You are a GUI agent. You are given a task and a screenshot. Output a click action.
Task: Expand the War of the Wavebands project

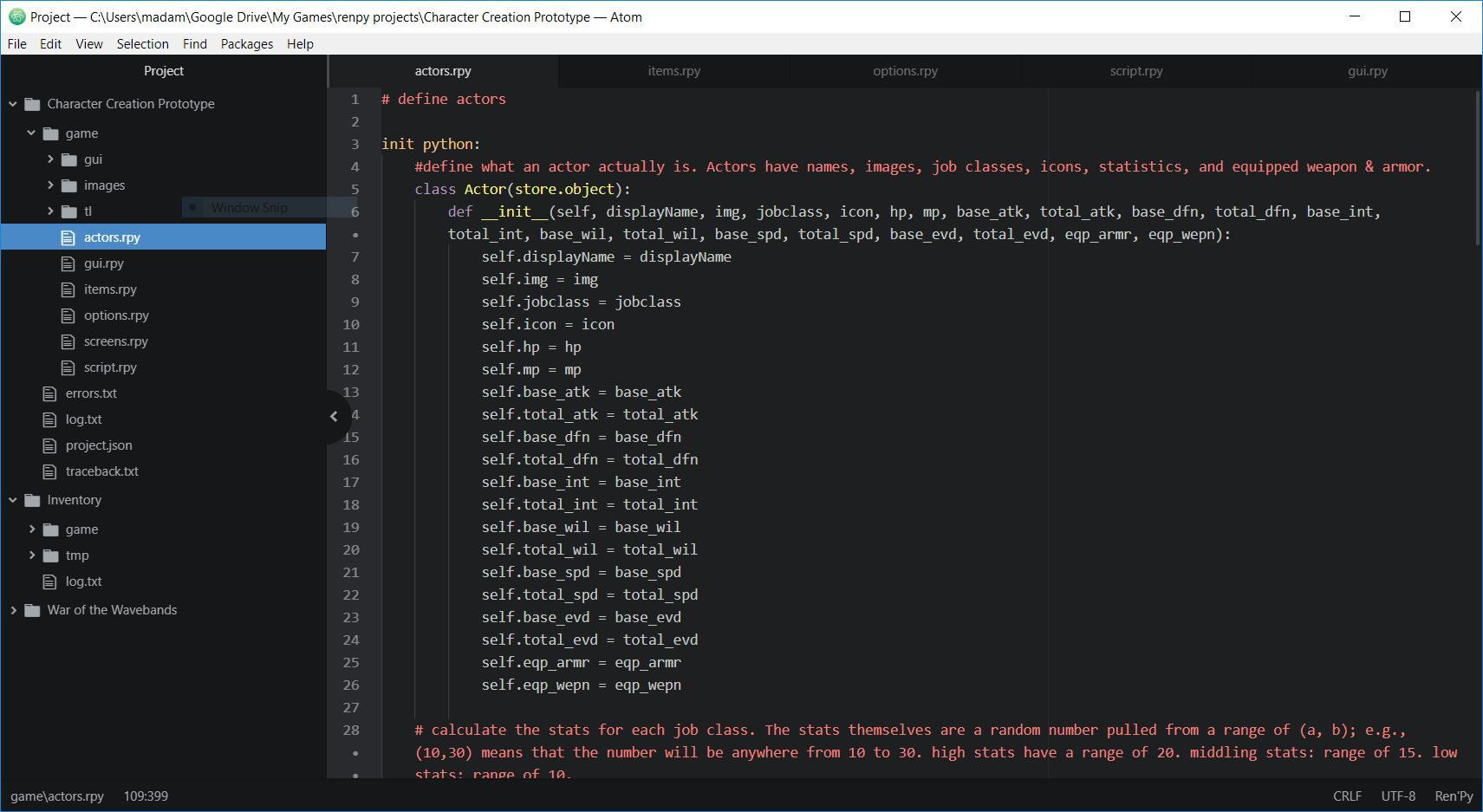click(x=13, y=610)
